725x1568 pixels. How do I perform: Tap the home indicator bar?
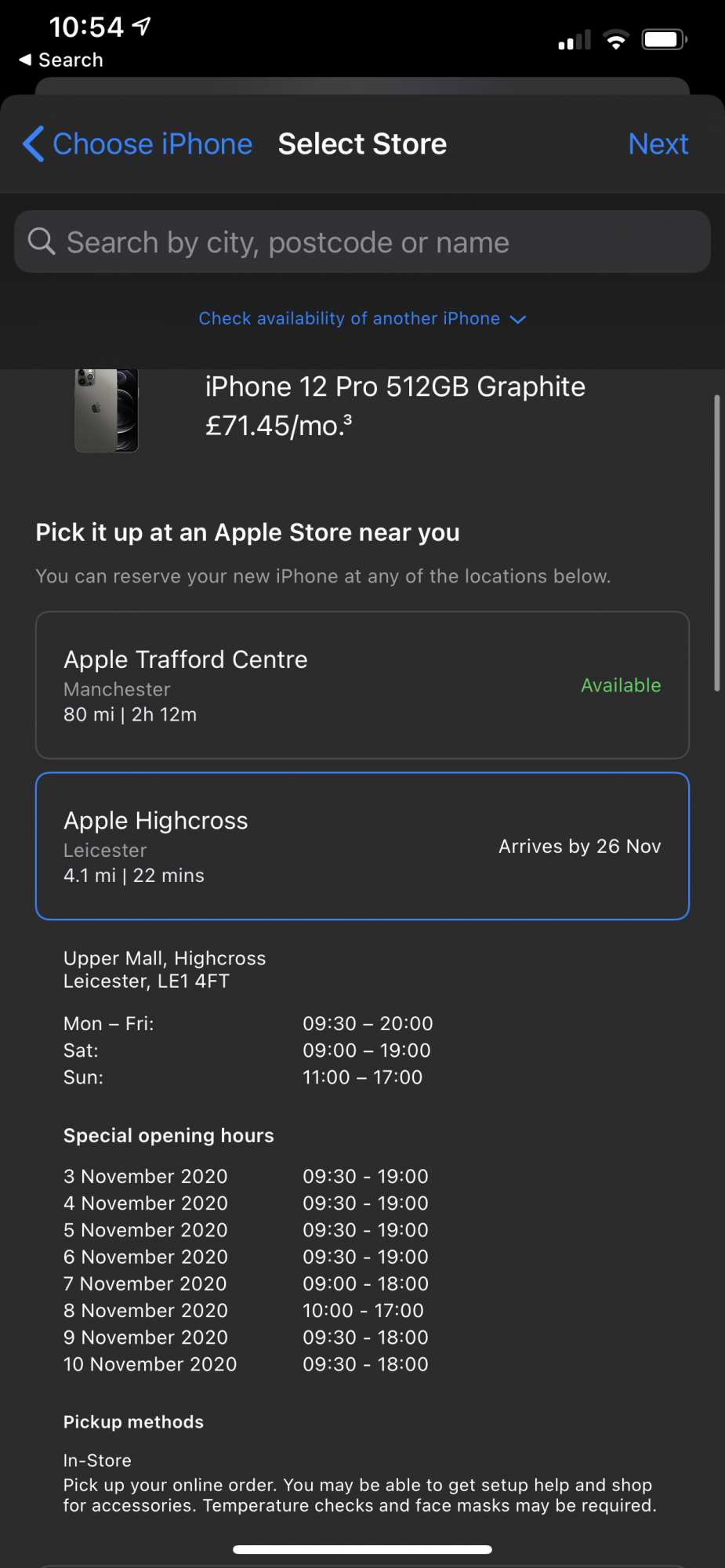click(362, 1549)
